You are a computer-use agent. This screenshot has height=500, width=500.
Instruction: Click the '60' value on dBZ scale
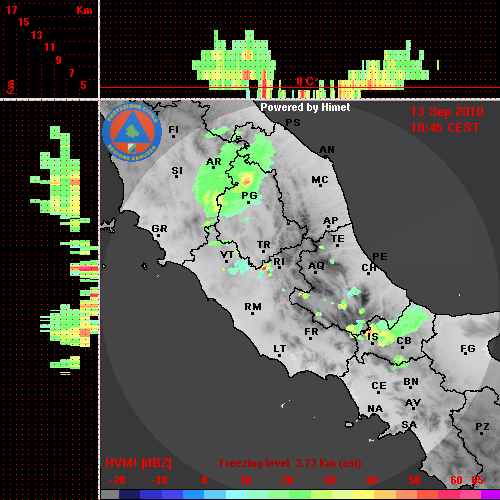456,480
